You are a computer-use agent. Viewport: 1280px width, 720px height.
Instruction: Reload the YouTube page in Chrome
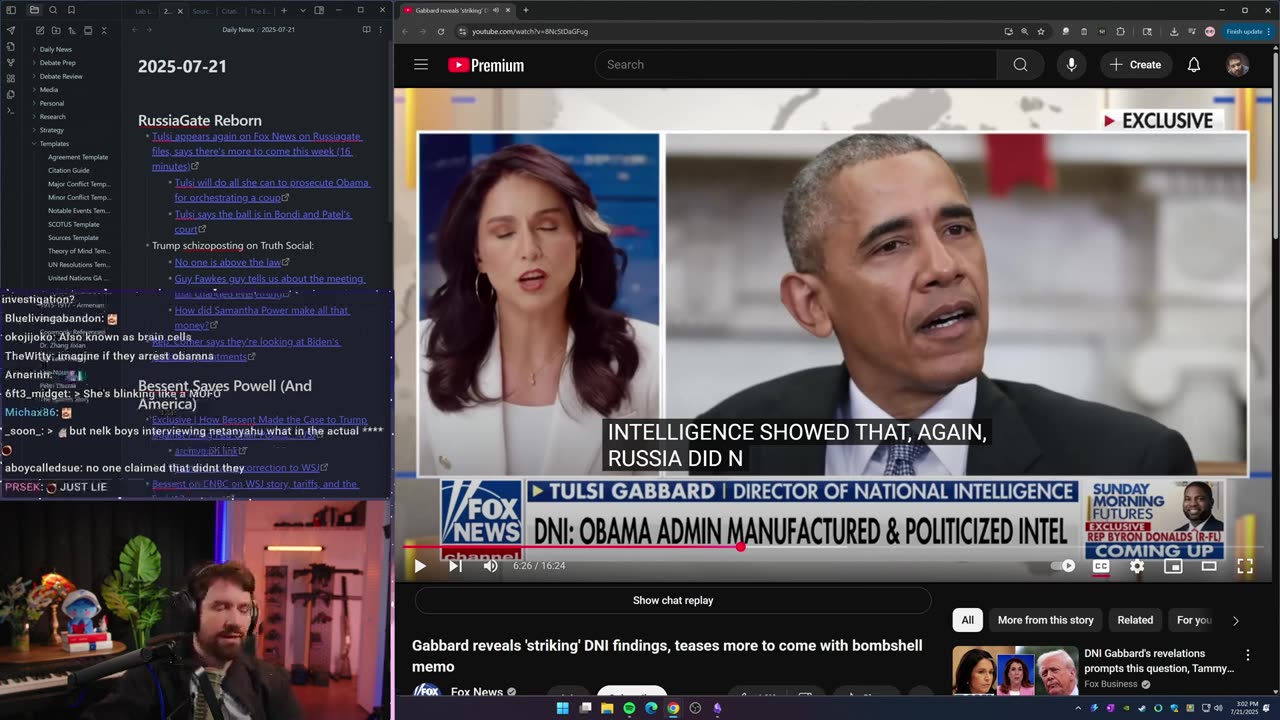440,31
